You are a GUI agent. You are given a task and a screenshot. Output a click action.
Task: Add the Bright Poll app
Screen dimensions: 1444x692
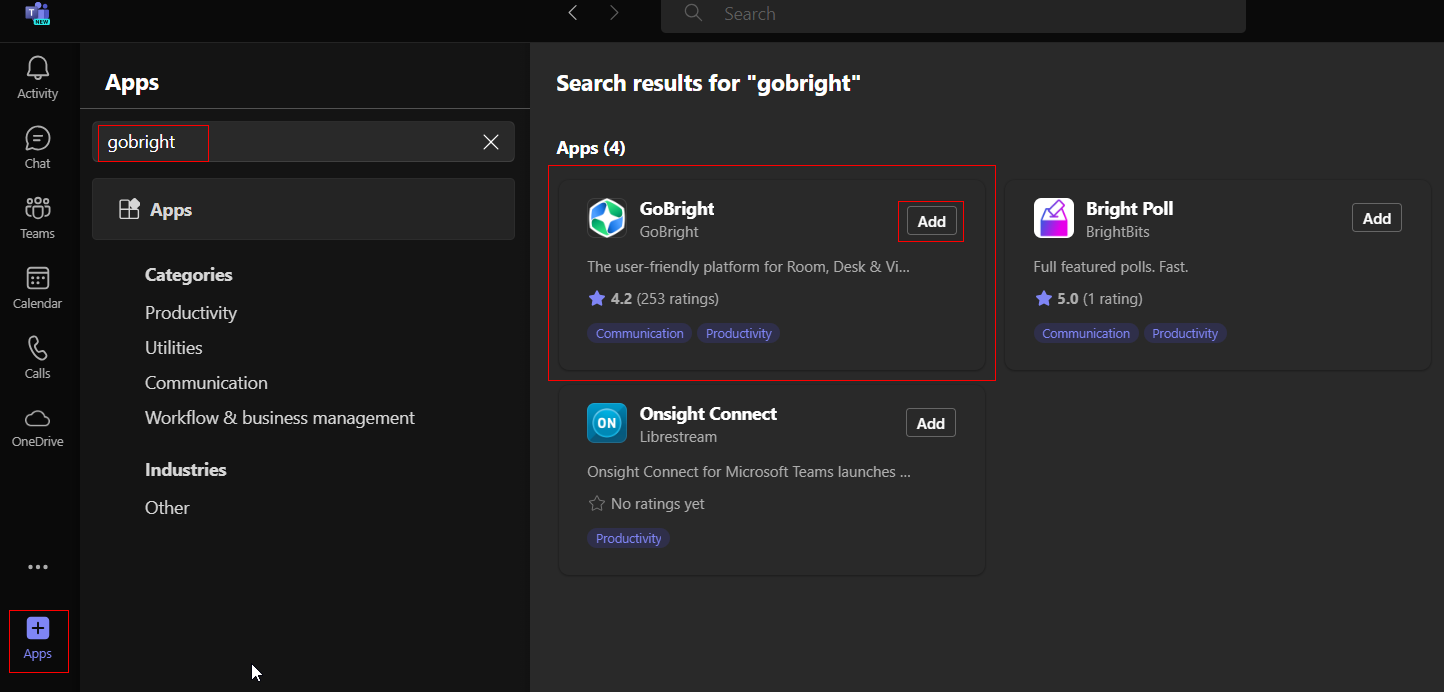click(x=1376, y=219)
